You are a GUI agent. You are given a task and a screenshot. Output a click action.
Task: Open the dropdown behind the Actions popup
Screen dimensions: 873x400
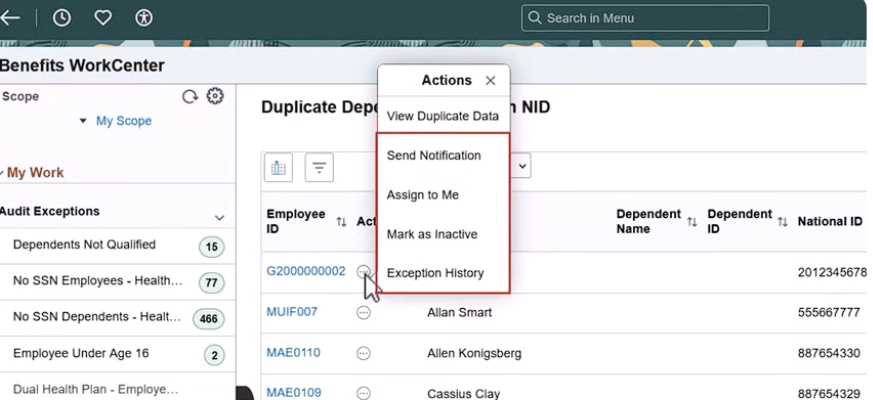521,166
